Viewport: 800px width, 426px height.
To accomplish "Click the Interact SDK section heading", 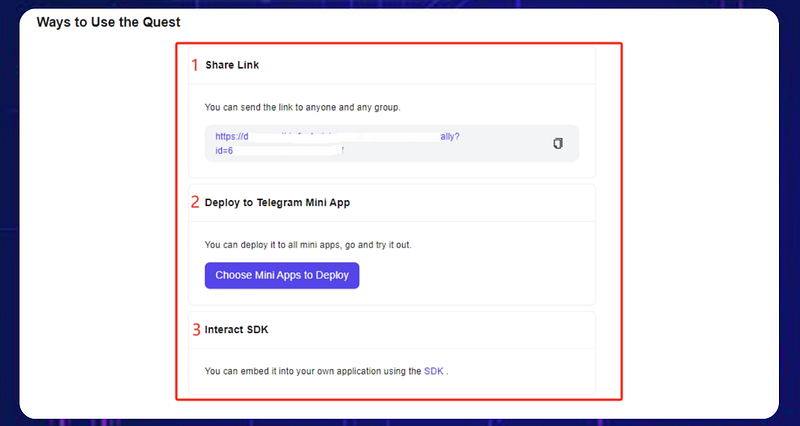I will [x=236, y=330].
